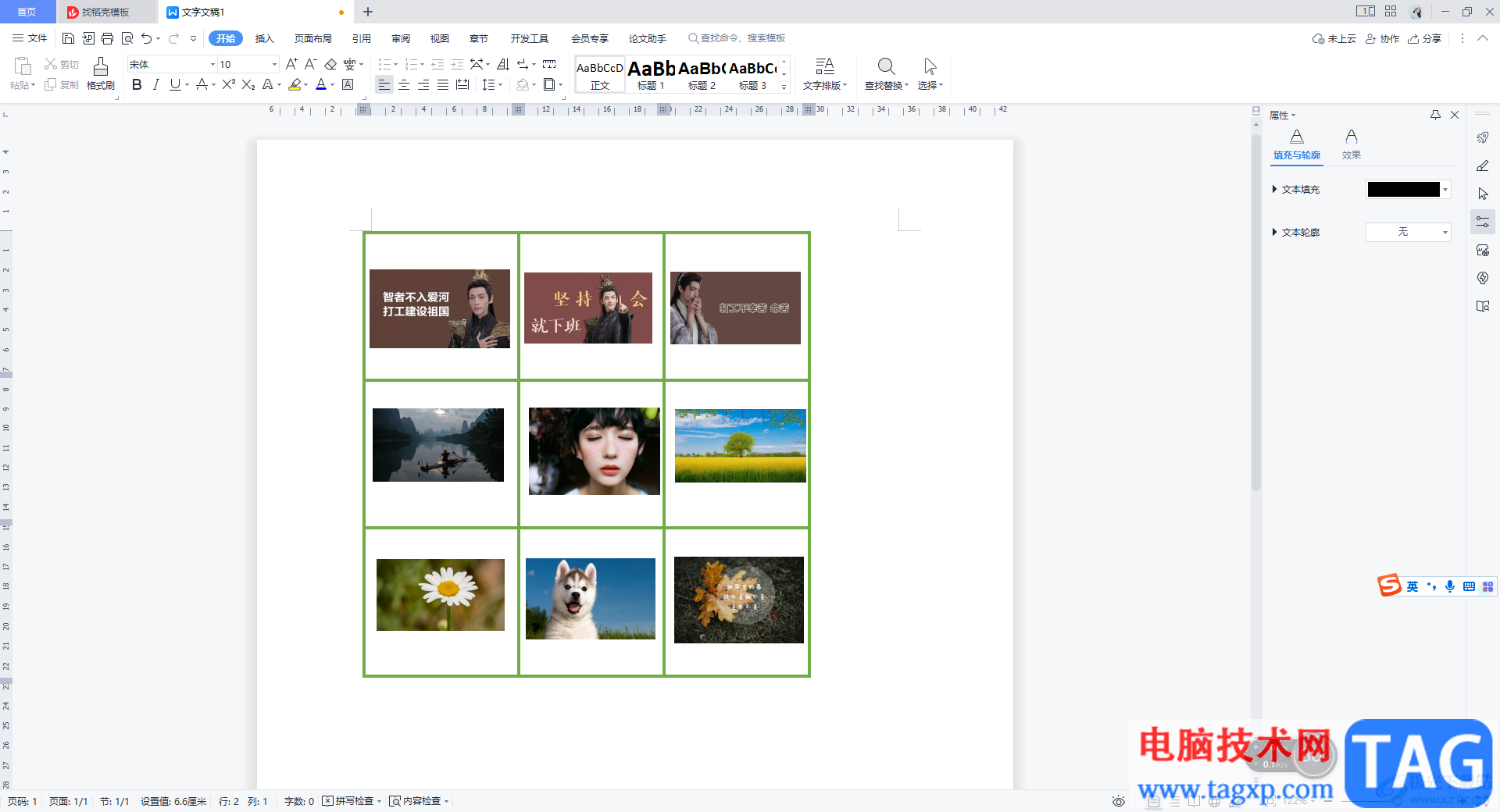Apply the 正文 style
Viewport: 1500px width, 812px height.
point(600,75)
